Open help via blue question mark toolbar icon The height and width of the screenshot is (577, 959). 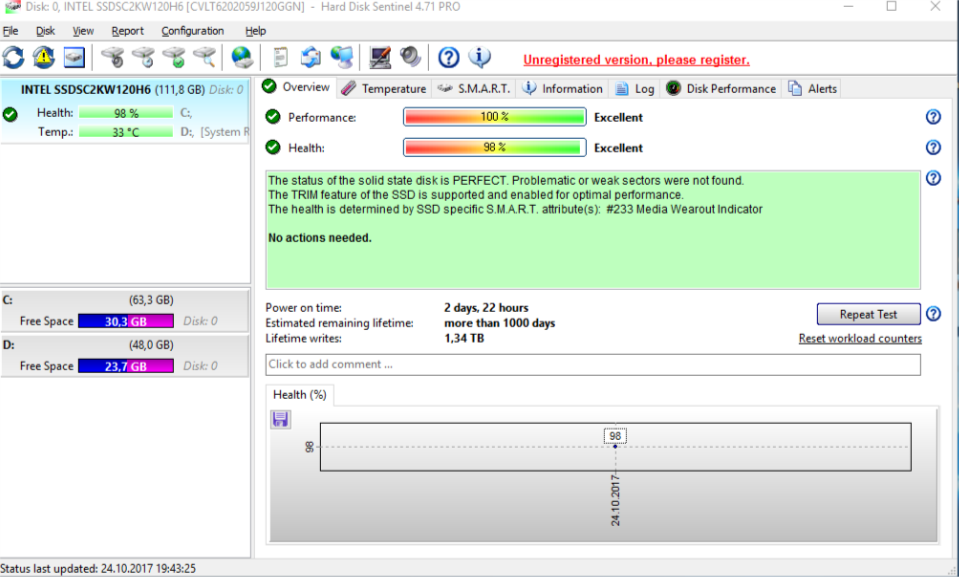click(x=449, y=58)
